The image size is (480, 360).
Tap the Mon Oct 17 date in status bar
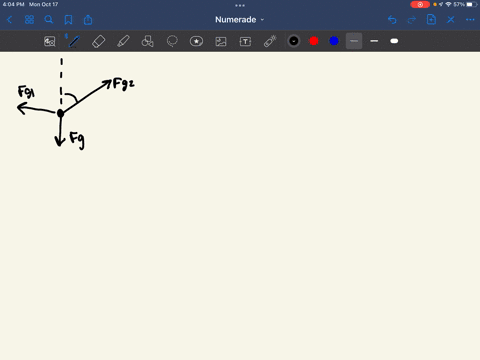43,4
